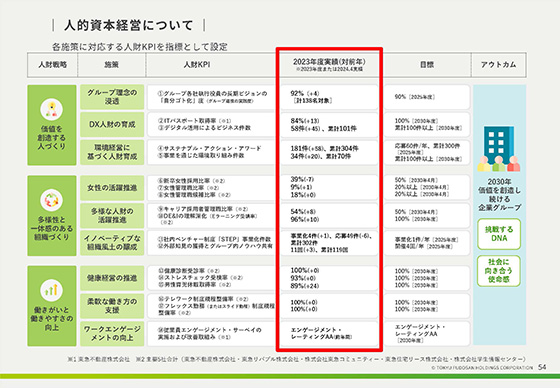Screen dimensions: 560x388
Task: Click the 健康経営の推進 measure cell
Action: [112, 278]
